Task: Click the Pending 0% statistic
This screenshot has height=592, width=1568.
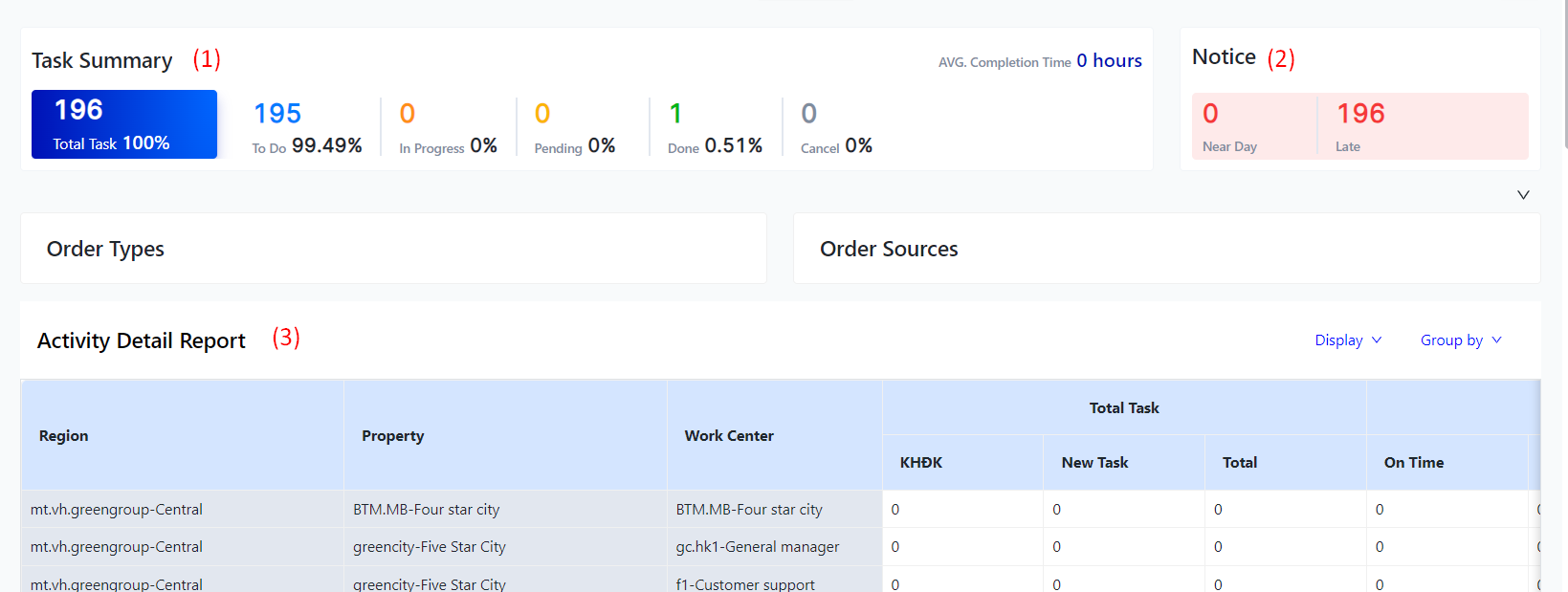Action: tap(574, 128)
